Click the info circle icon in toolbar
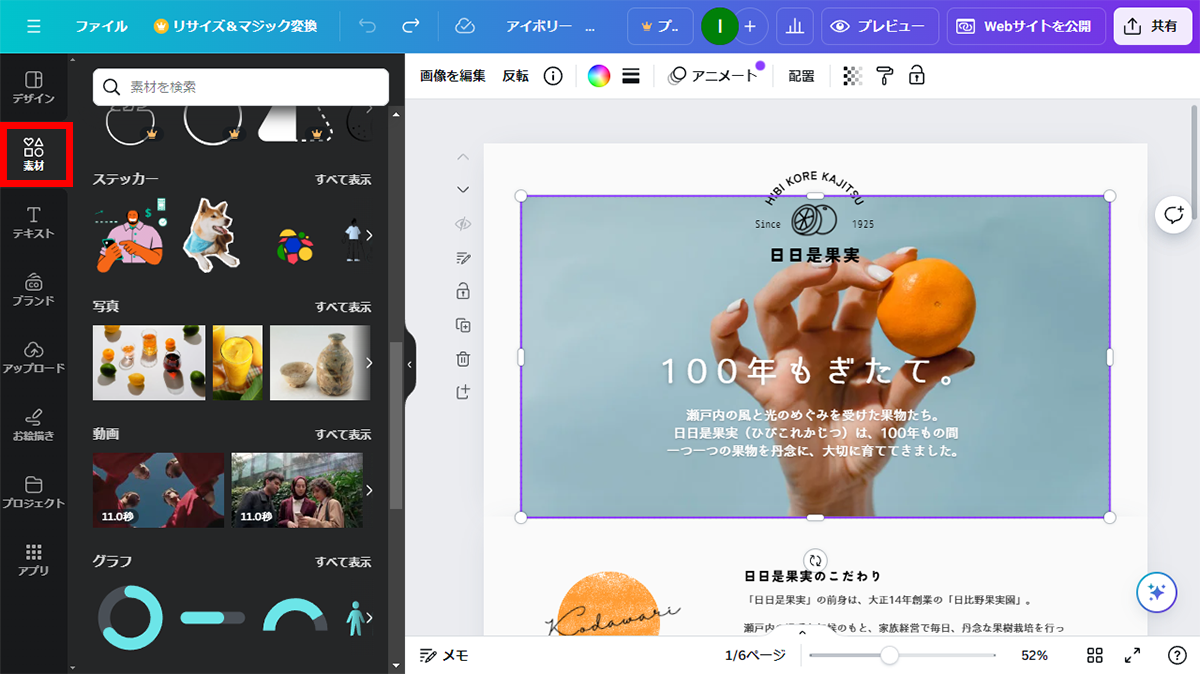 [x=553, y=76]
